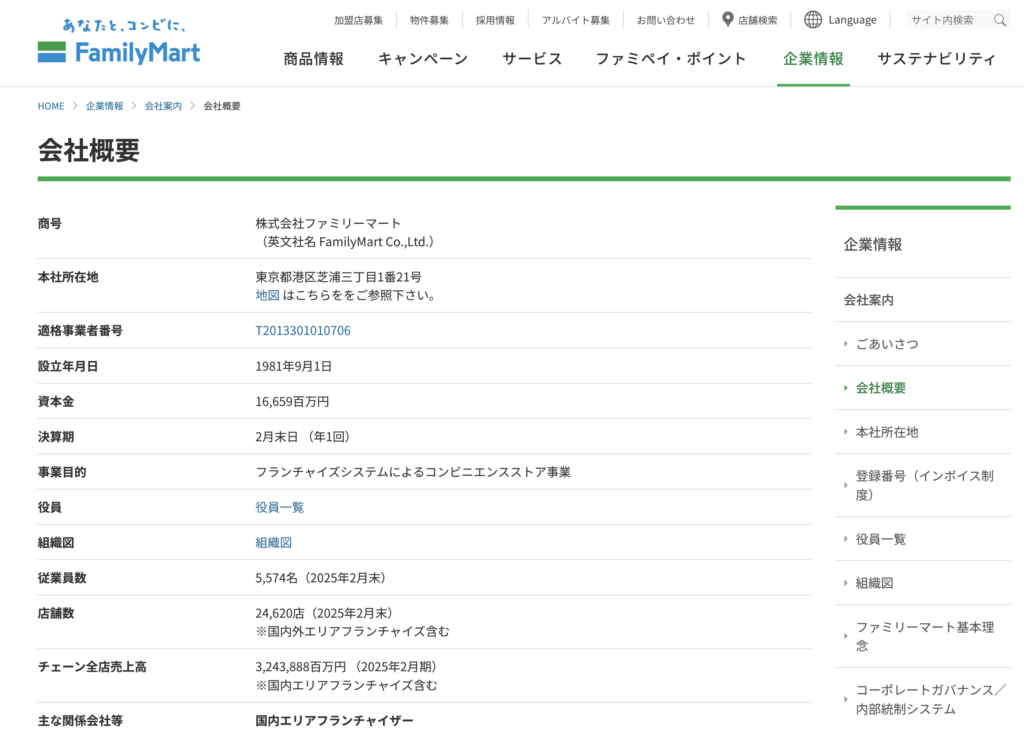The height and width of the screenshot is (730, 1024).
Task: Open 加盟店募集 link
Action: click(359, 20)
